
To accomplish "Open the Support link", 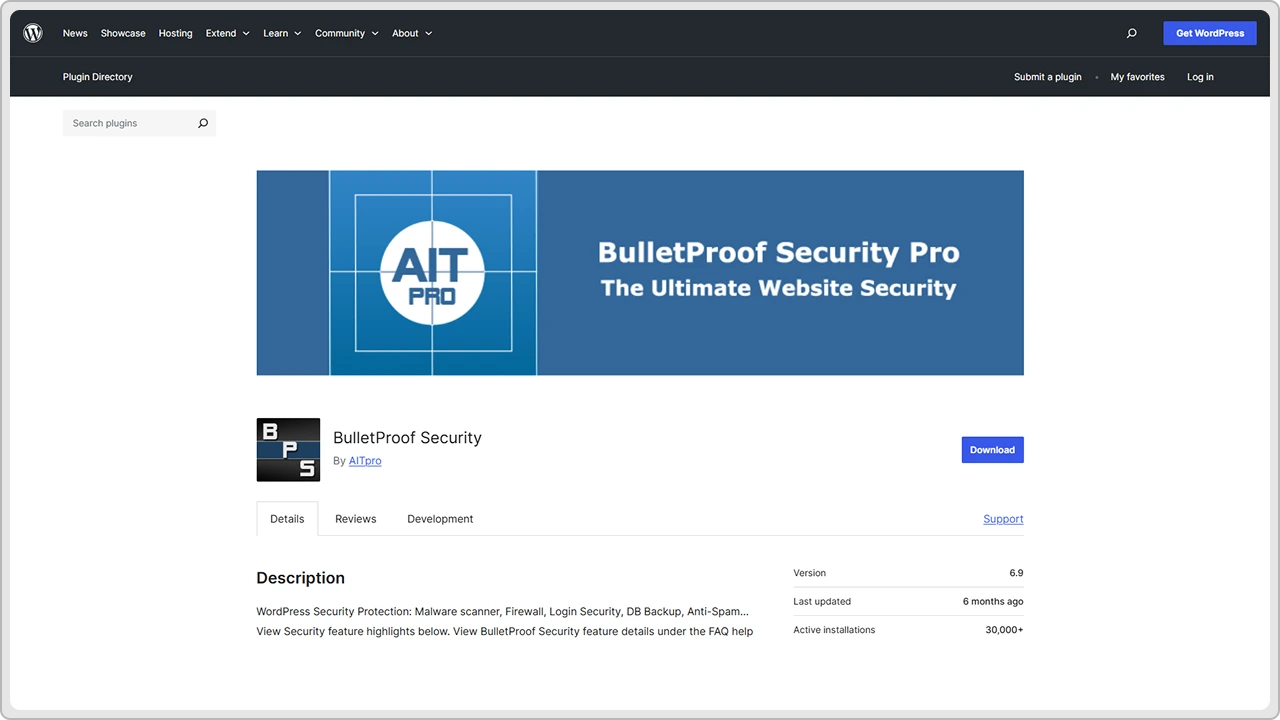I will [x=1002, y=518].
